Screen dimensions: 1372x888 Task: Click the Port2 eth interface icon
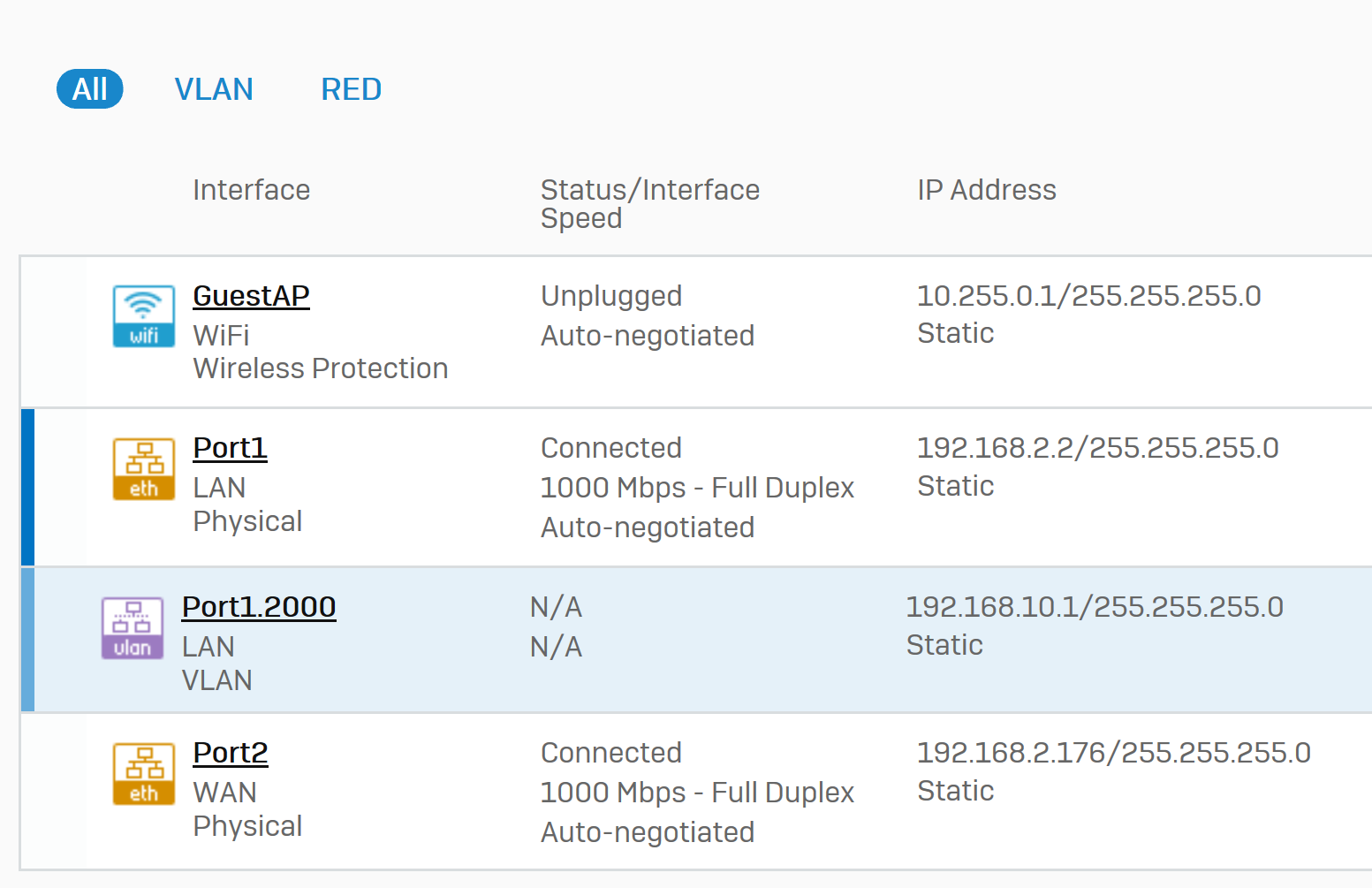pos(143,774)
